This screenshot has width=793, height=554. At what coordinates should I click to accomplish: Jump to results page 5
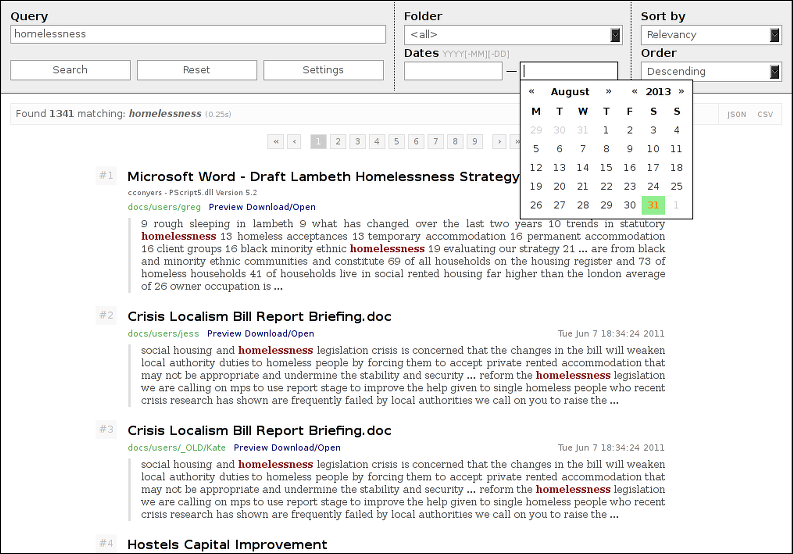click(396, 142)
